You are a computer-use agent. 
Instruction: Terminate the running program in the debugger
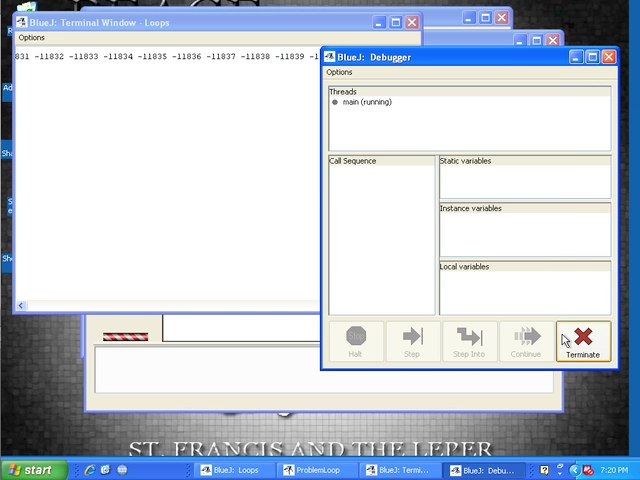582,341
